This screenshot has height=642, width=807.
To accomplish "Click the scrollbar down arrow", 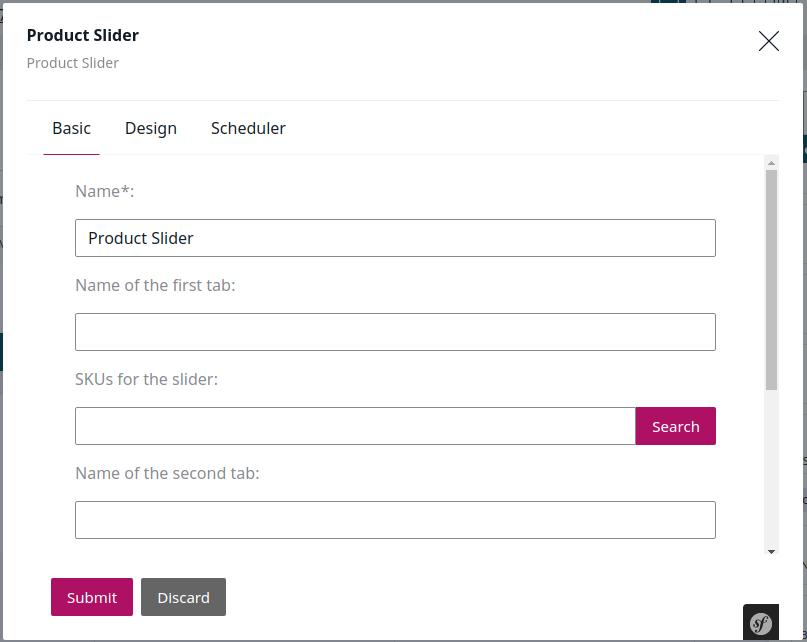I will pos(771,551).
